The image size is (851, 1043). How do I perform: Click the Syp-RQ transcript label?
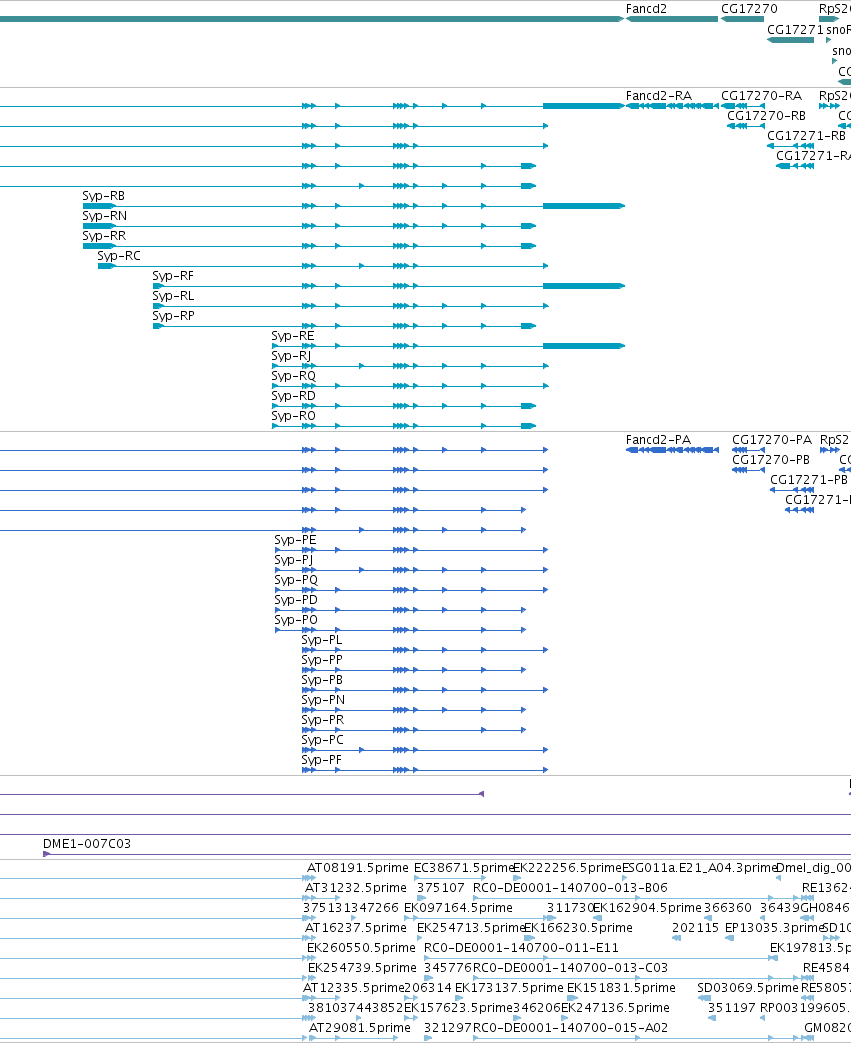tap(293, 375)
